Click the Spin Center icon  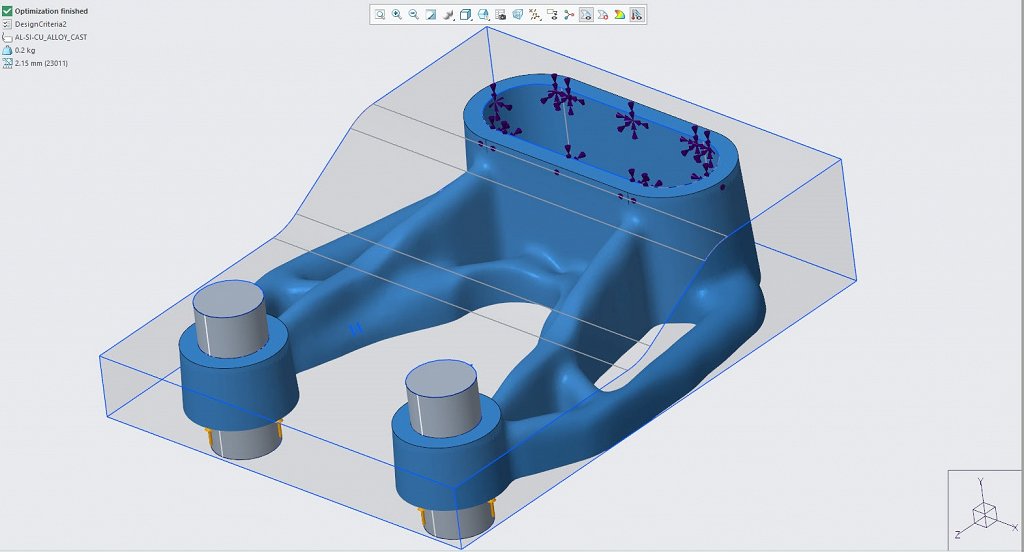(569, 15)
